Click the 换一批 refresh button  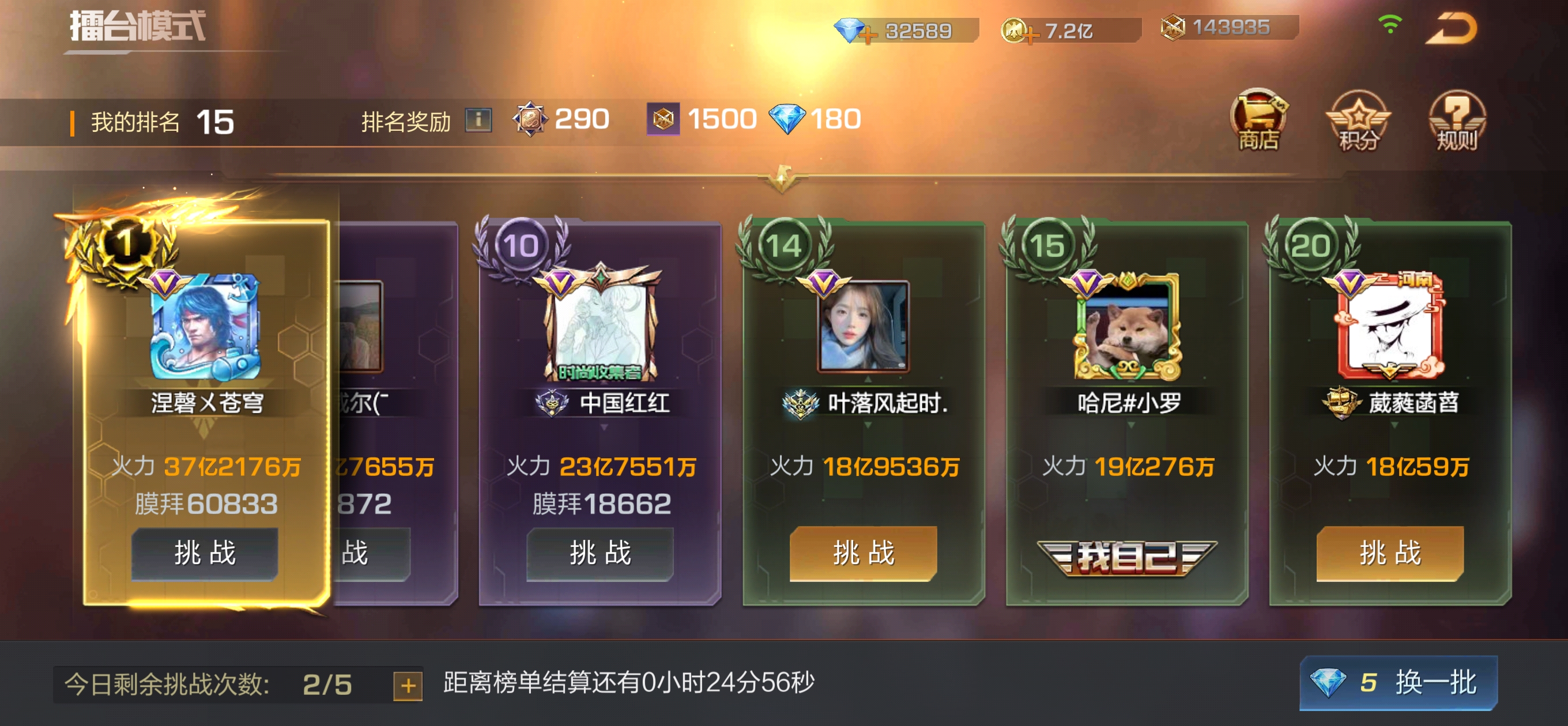1399,682
